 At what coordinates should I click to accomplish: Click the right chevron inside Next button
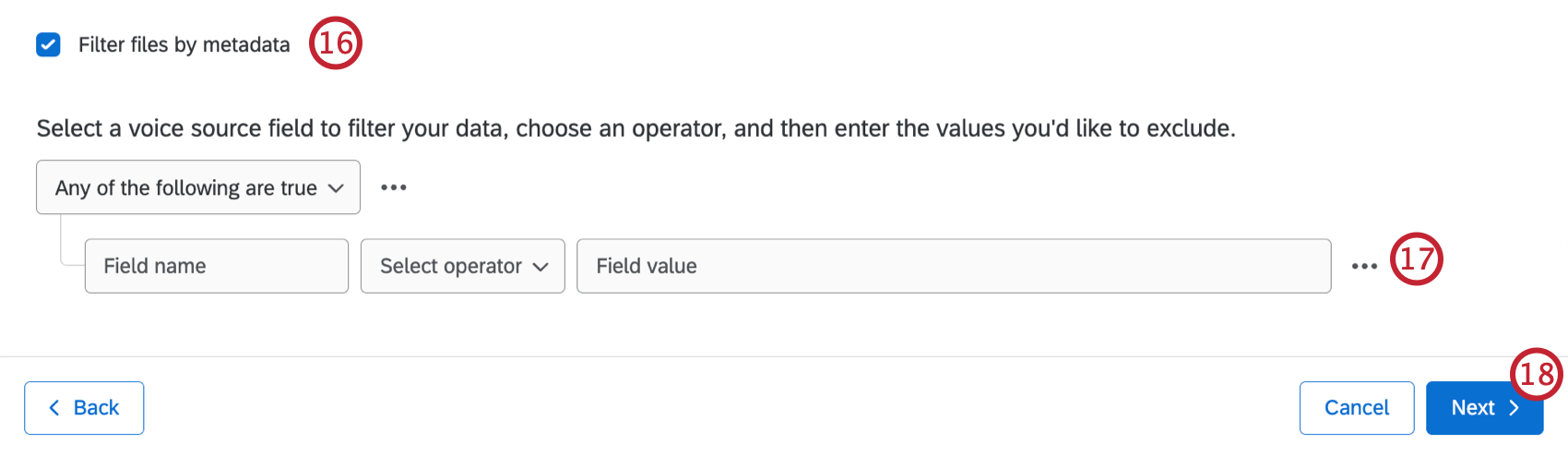[1514, 408]
